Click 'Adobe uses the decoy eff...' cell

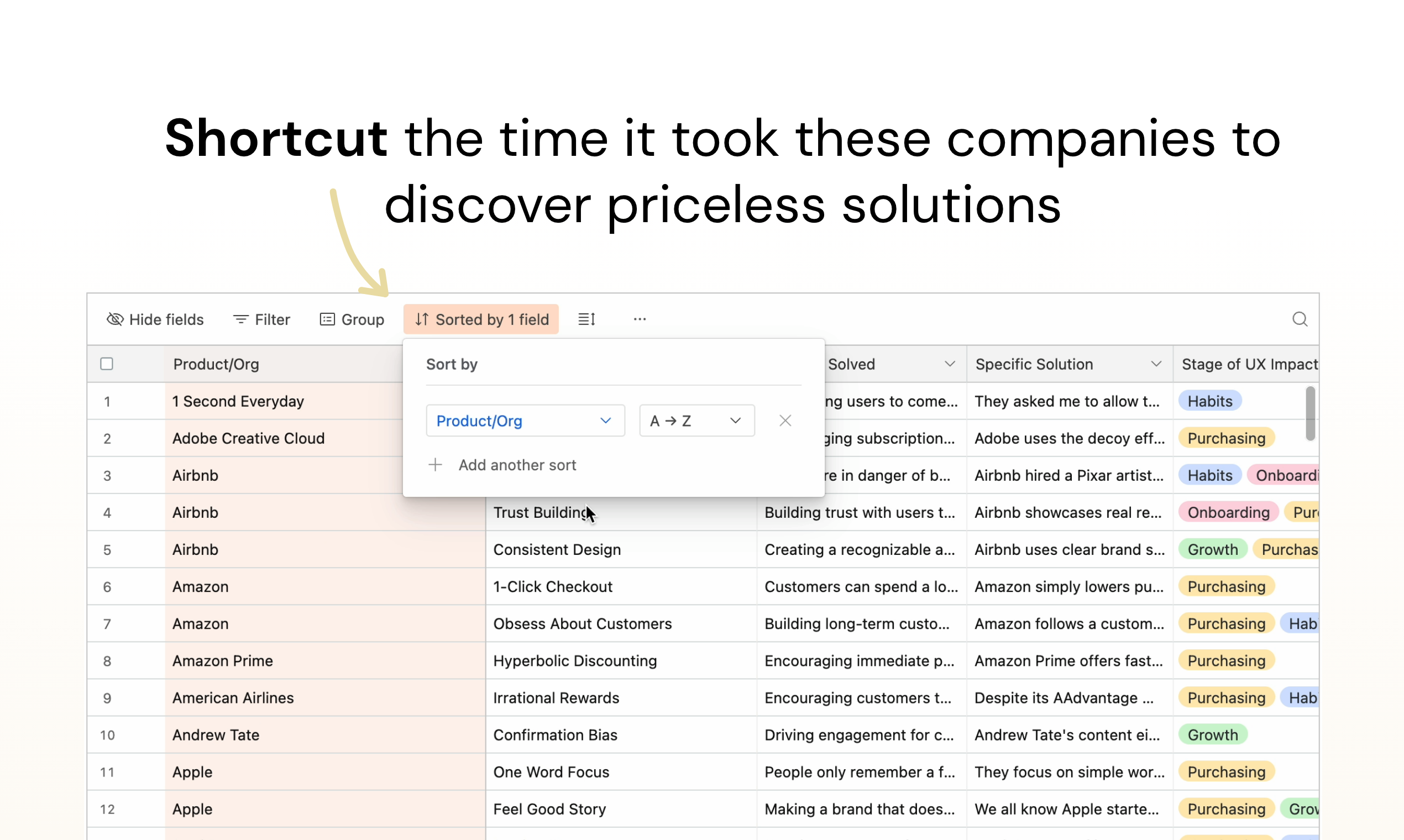1070,438
